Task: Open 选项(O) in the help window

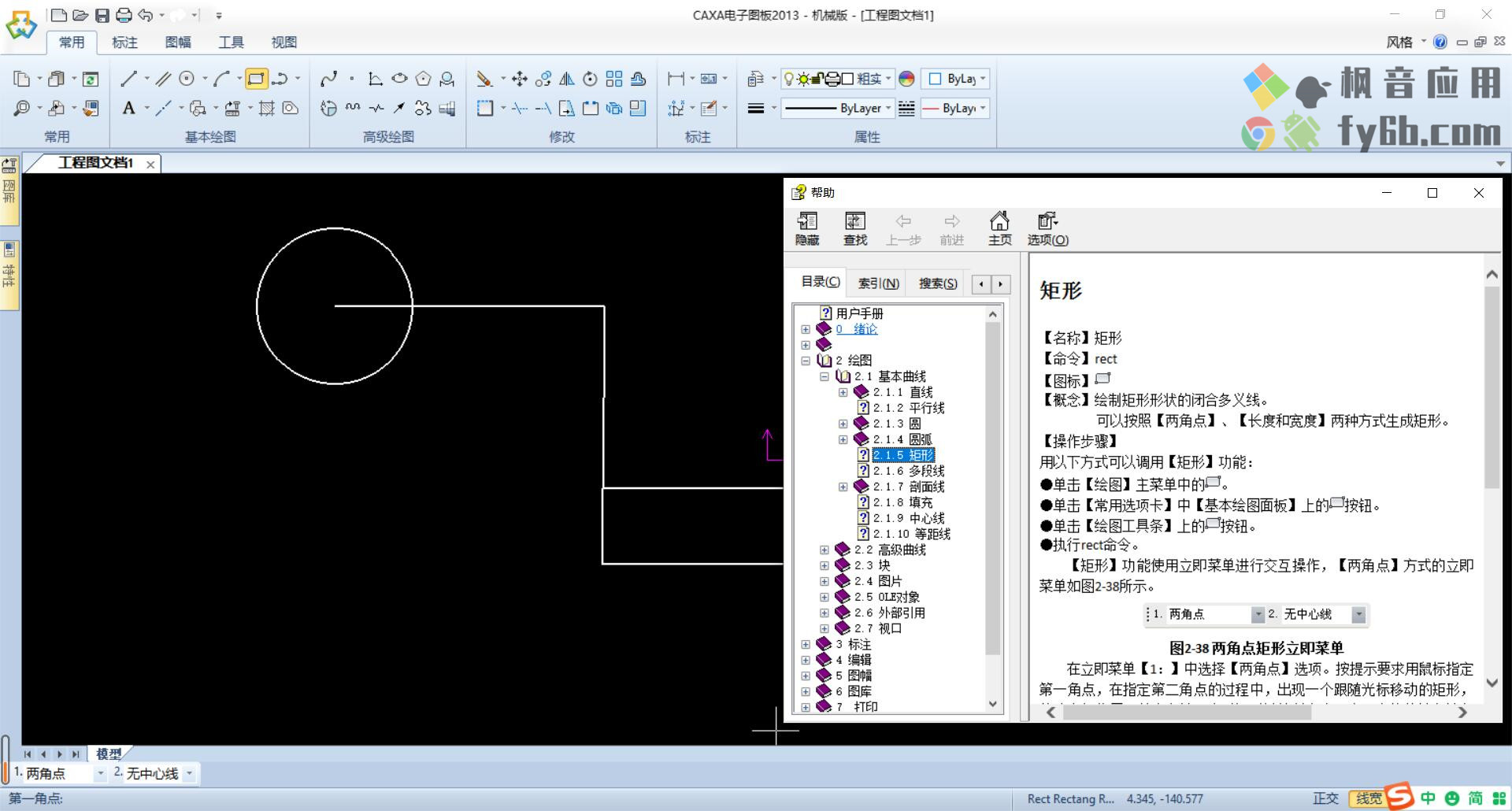Action: click(x=1047, y=229)
